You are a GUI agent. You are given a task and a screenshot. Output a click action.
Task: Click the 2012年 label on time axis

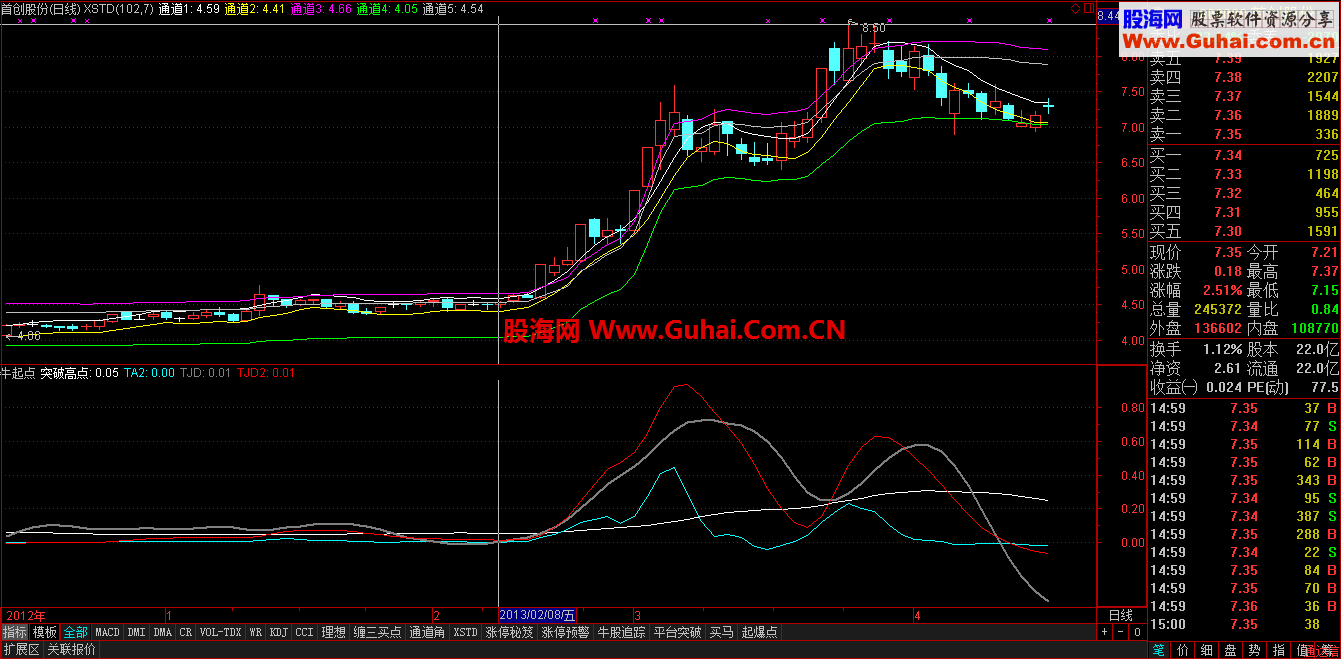[24, 614]
